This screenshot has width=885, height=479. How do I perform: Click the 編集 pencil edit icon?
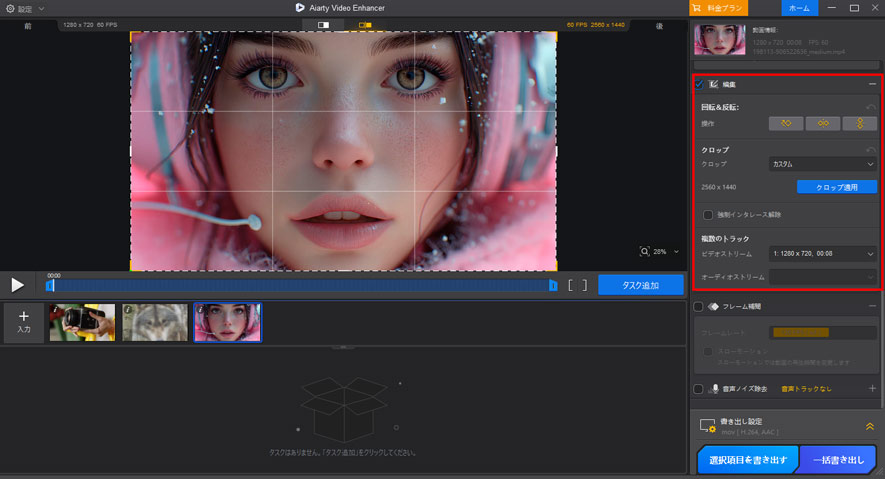pyautogui.click(x=713, y=84)
